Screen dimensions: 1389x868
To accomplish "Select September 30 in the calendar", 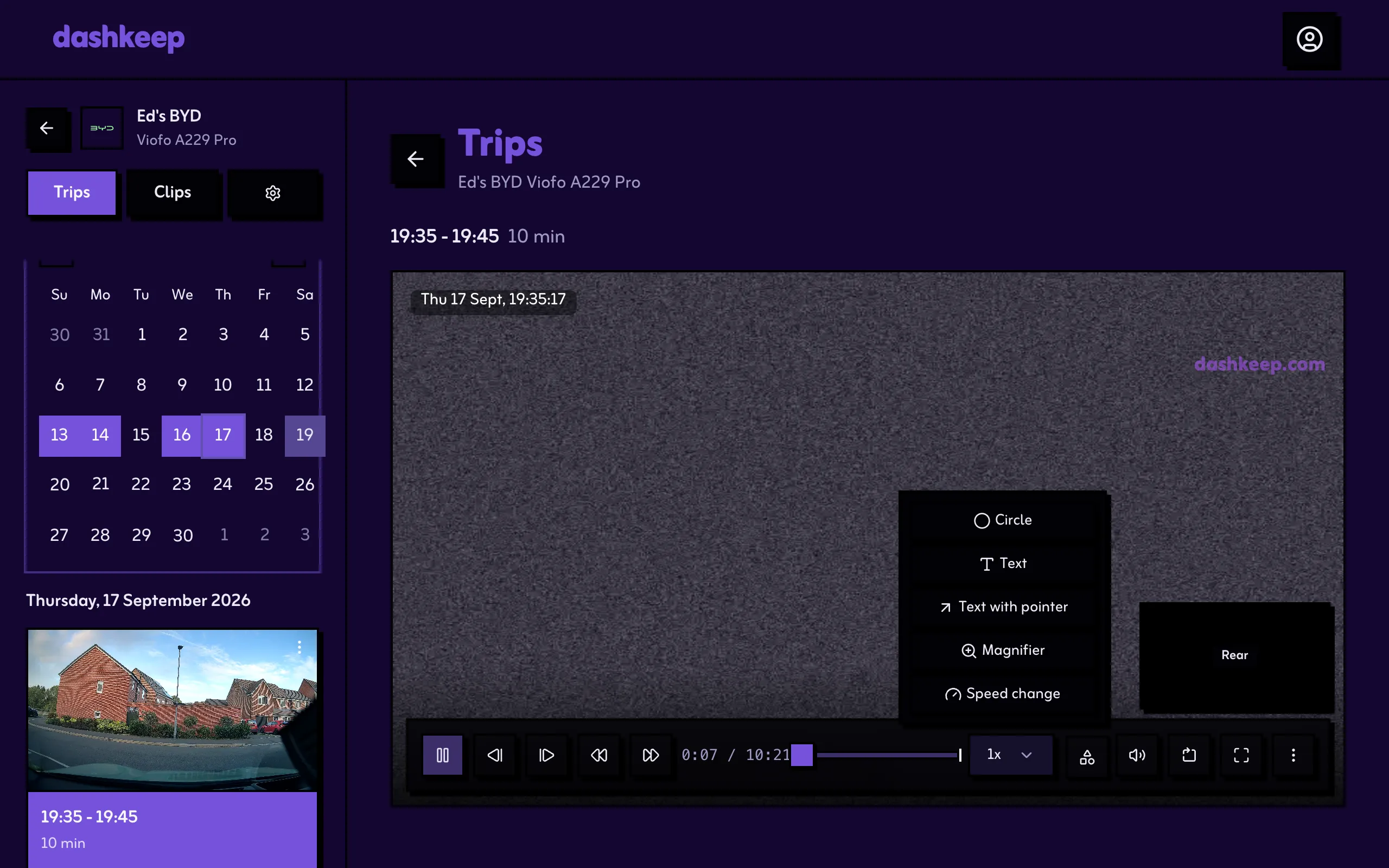I will tap(183, 535).
